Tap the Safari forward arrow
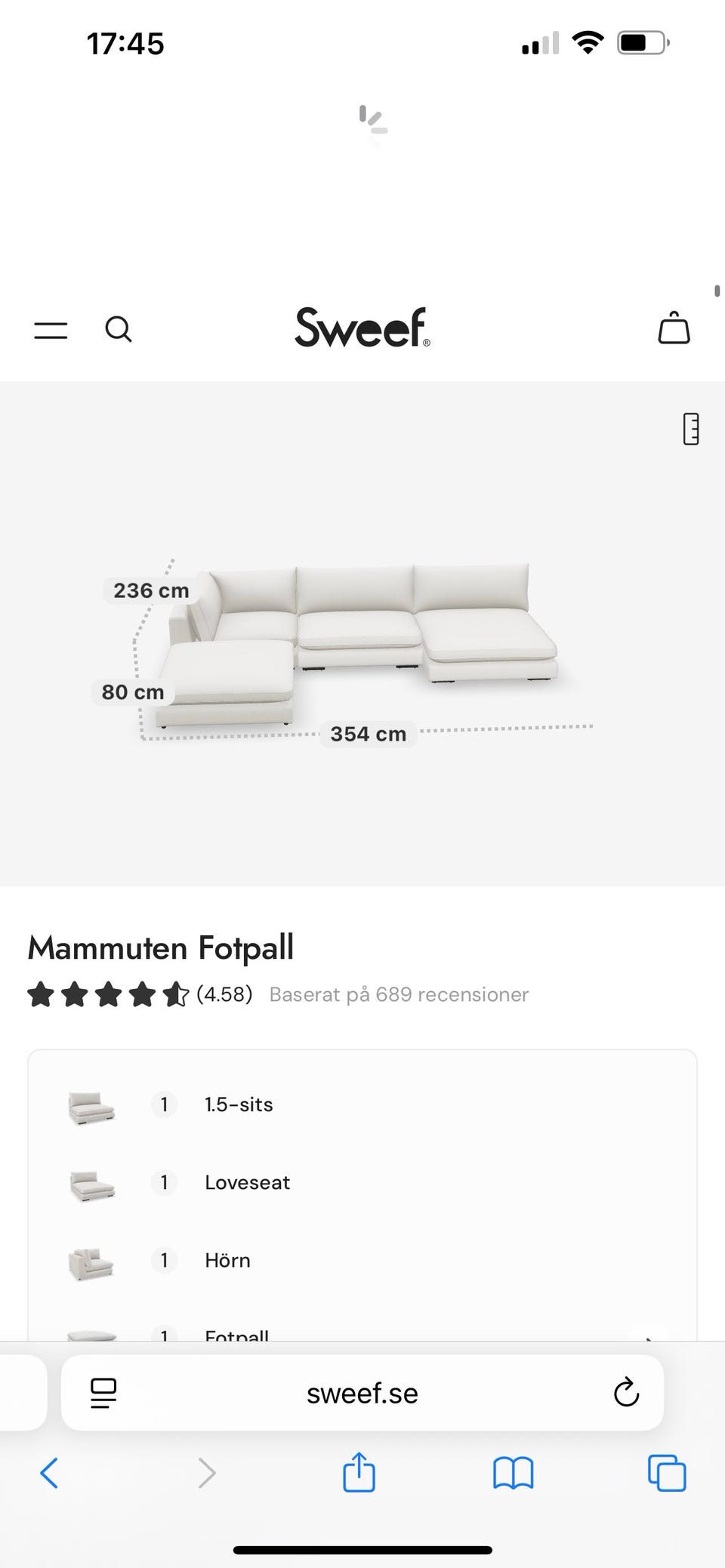725x1568 pixels. point(206,1473)
